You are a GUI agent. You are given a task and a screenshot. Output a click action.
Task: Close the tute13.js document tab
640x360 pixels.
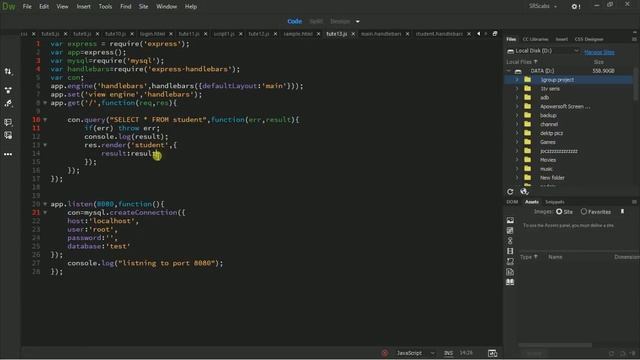pos(353,34)
